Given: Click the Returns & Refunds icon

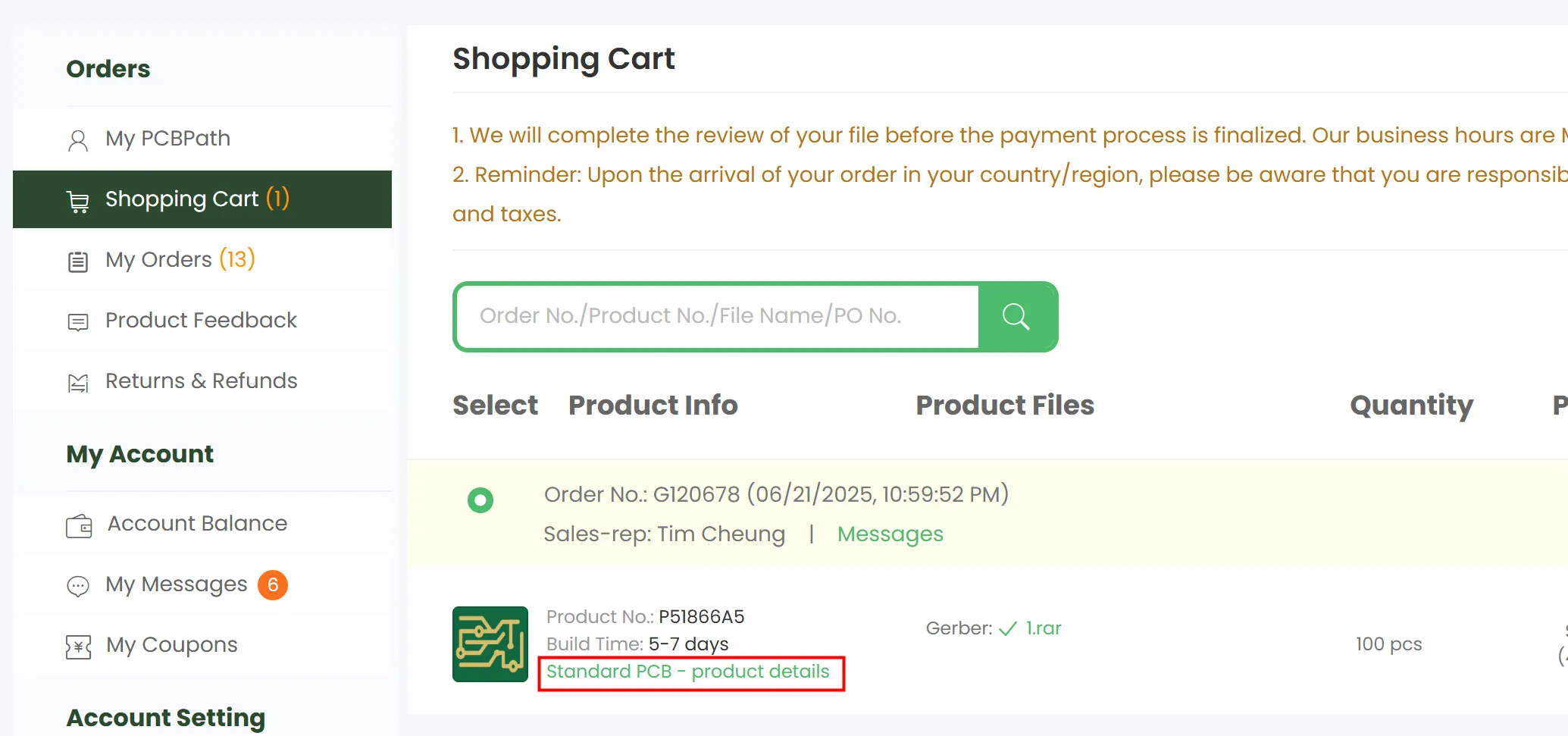Looking at the screenshot, I should [78, 383].
